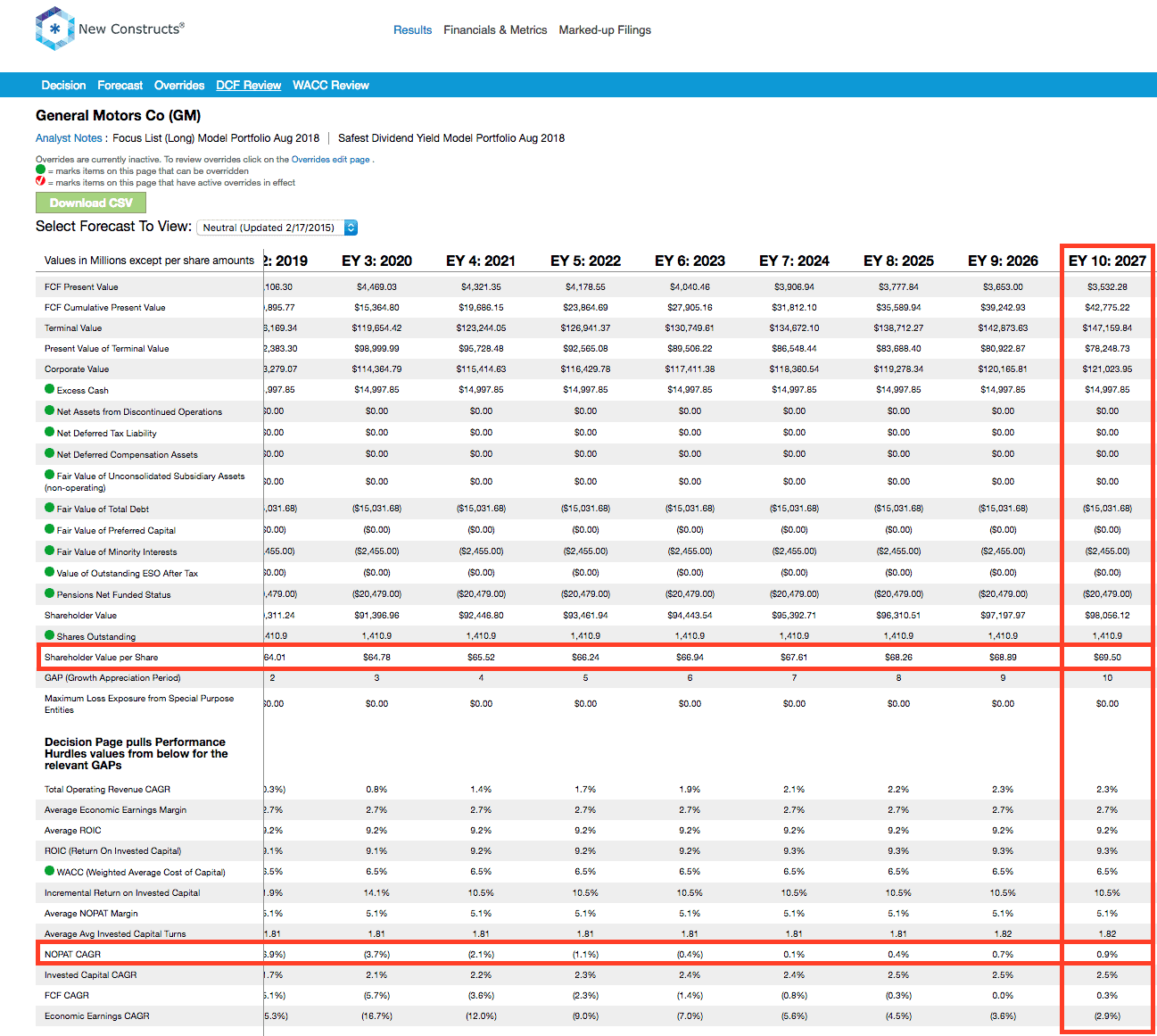
Task: Select the Maximum Loss Exposure from Special Purpose Entities label
Action: [139, 704]
